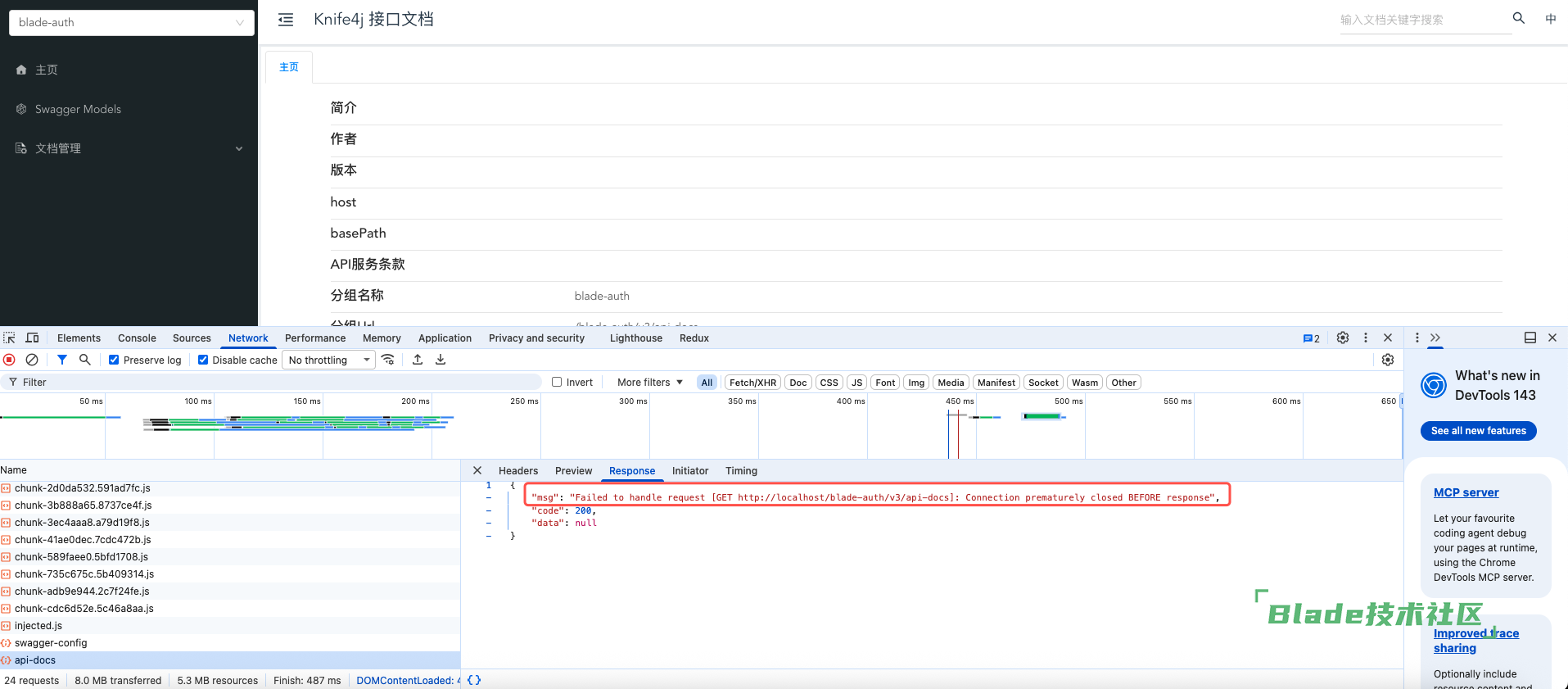Click the export HAR download icon
This screenshot has height=689, width=1568.
[441, 360]
